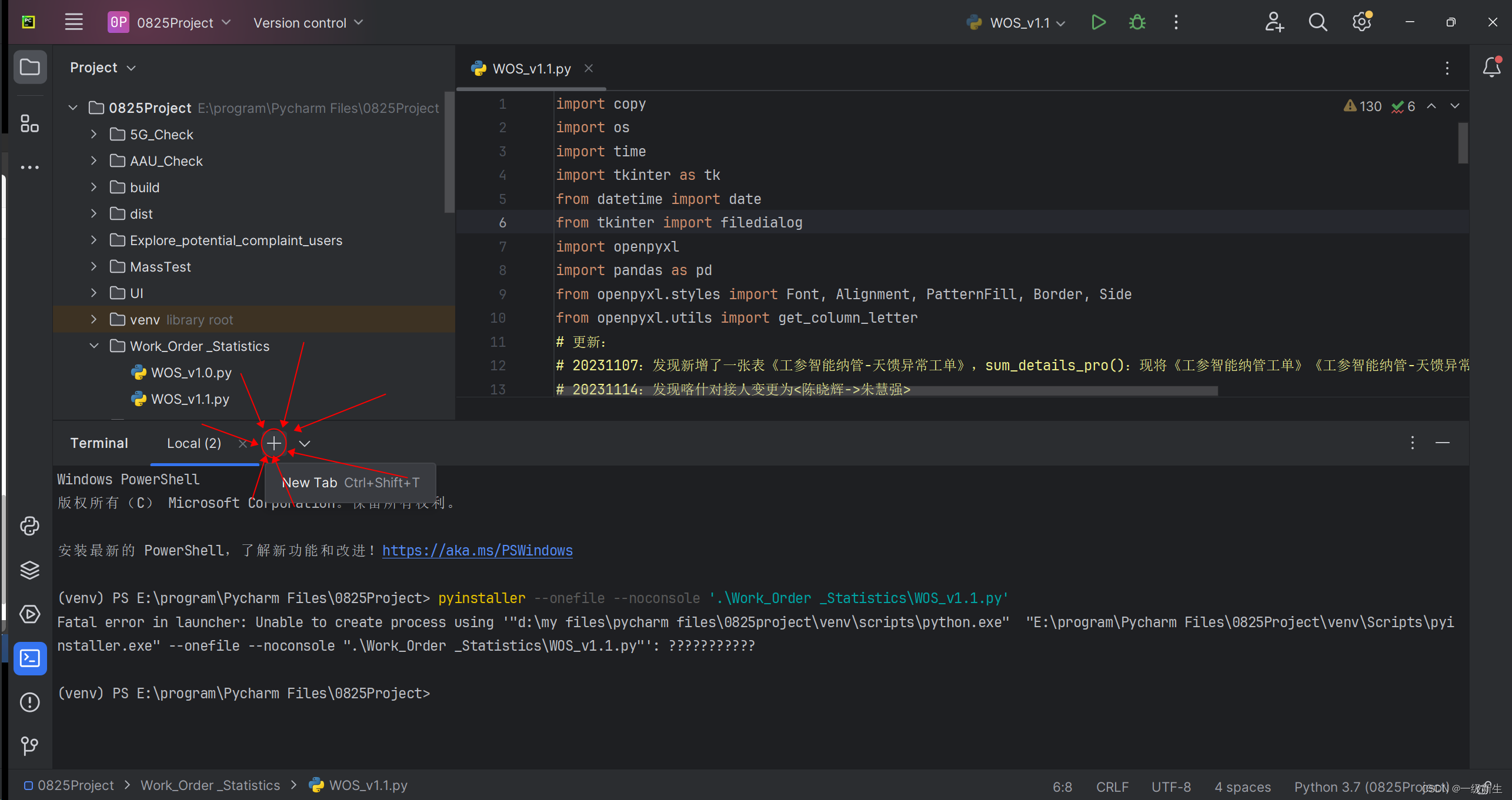Open Code With Me icon
The width and height of the screenshot is (1512, 800).
coord(1274,22)
